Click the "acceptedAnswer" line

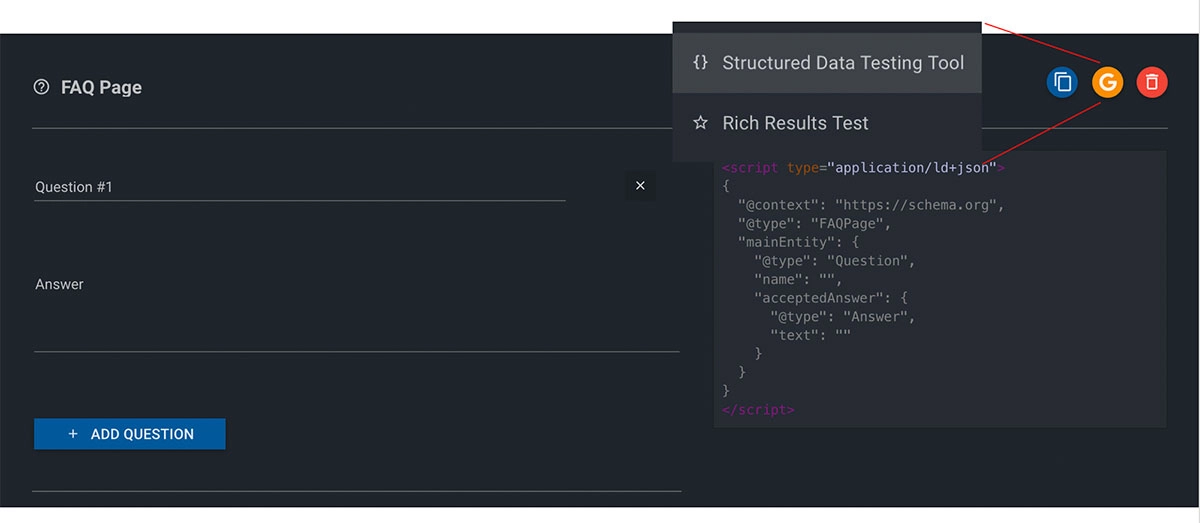coord(830,298)
